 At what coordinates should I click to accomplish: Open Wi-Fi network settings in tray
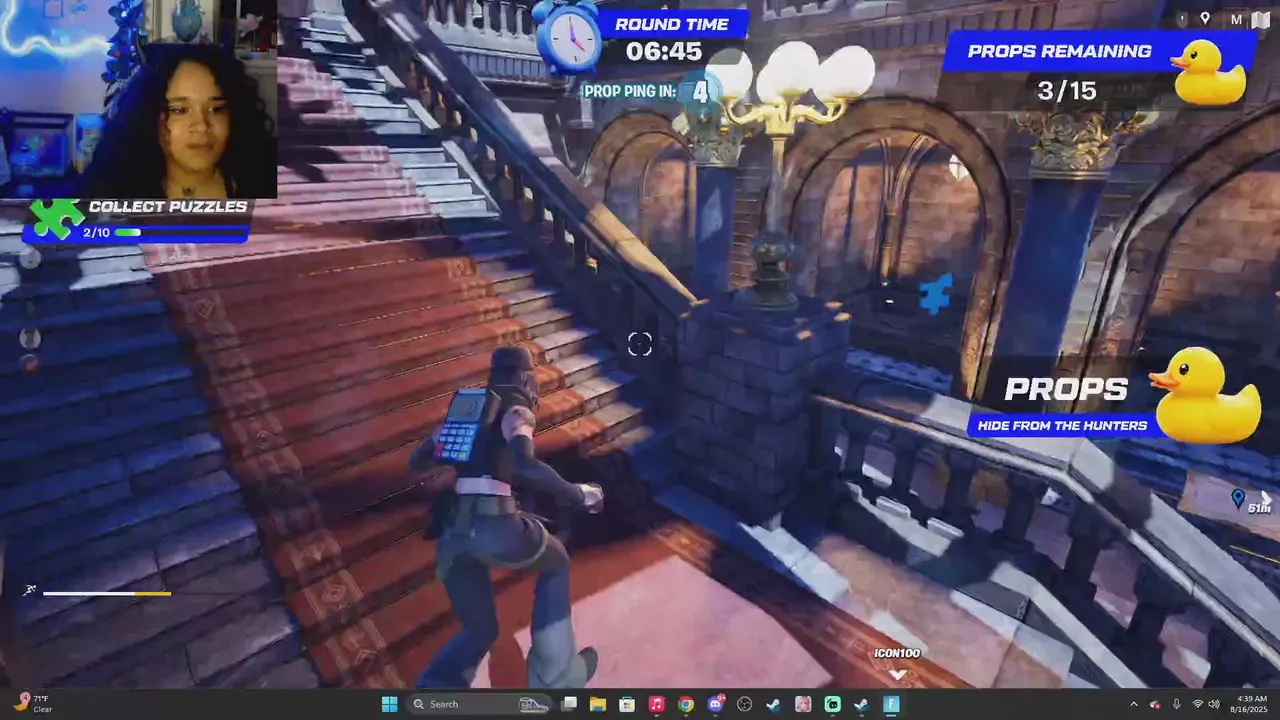coord(1197,704)
